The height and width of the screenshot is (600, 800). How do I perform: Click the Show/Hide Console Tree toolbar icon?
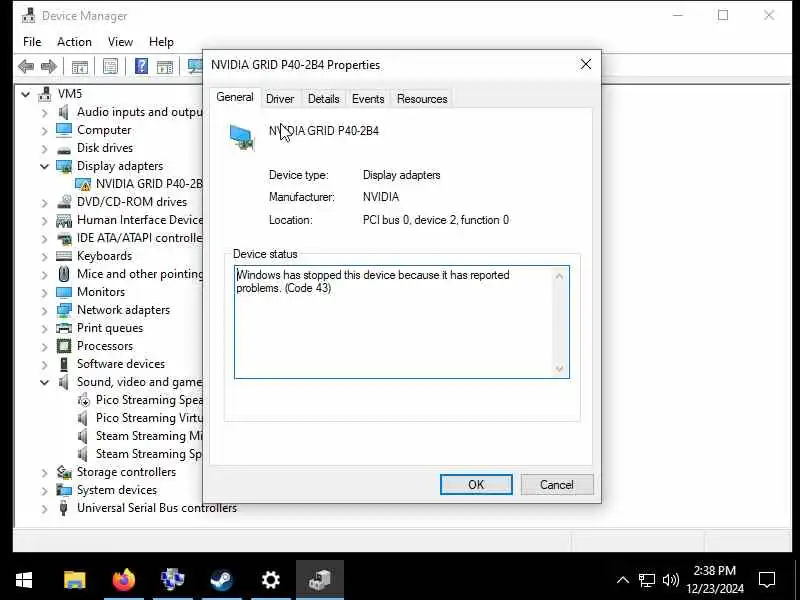point(80,66)
